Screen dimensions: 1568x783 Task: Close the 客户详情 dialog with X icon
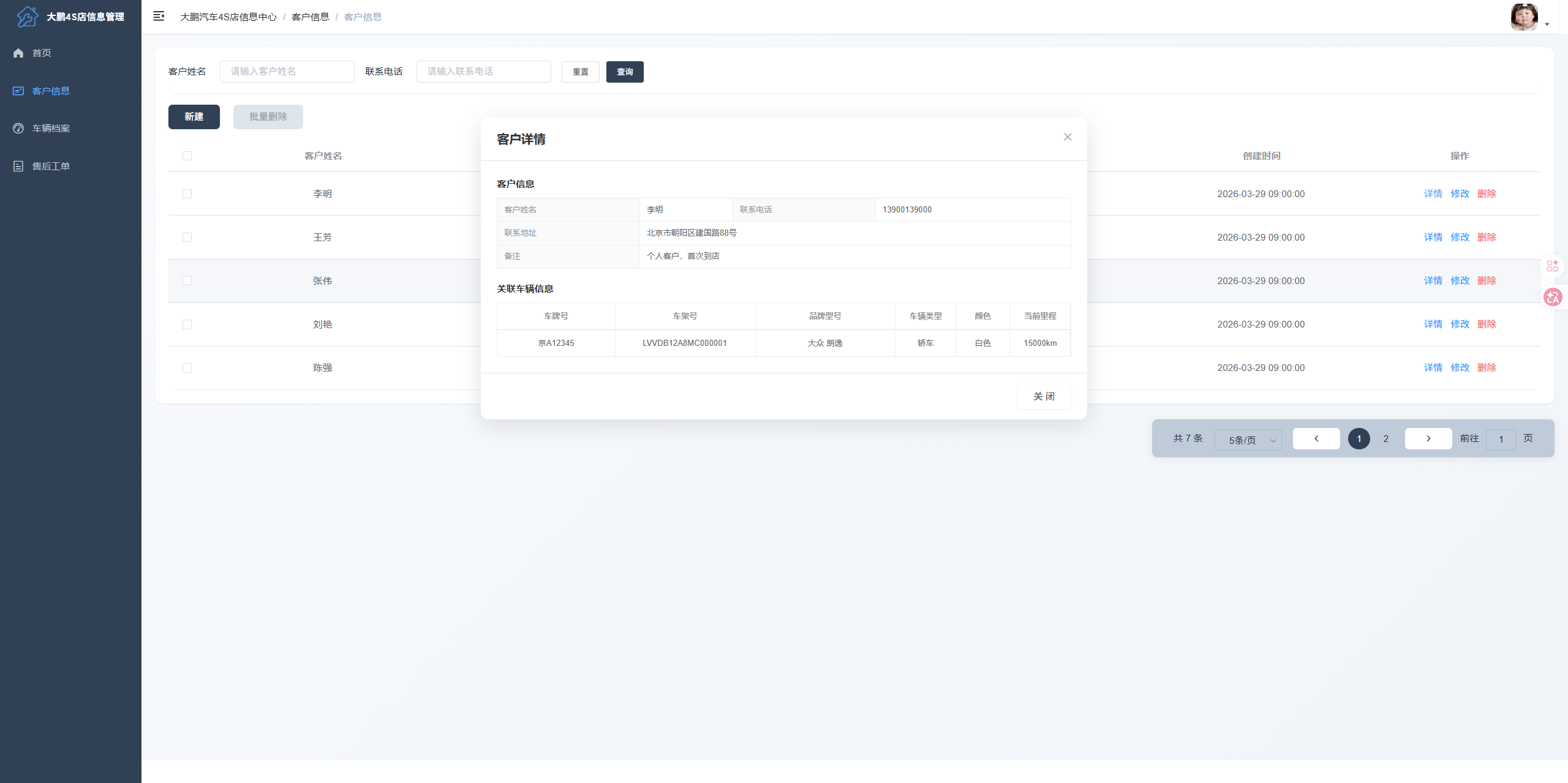coord(1068,137)
